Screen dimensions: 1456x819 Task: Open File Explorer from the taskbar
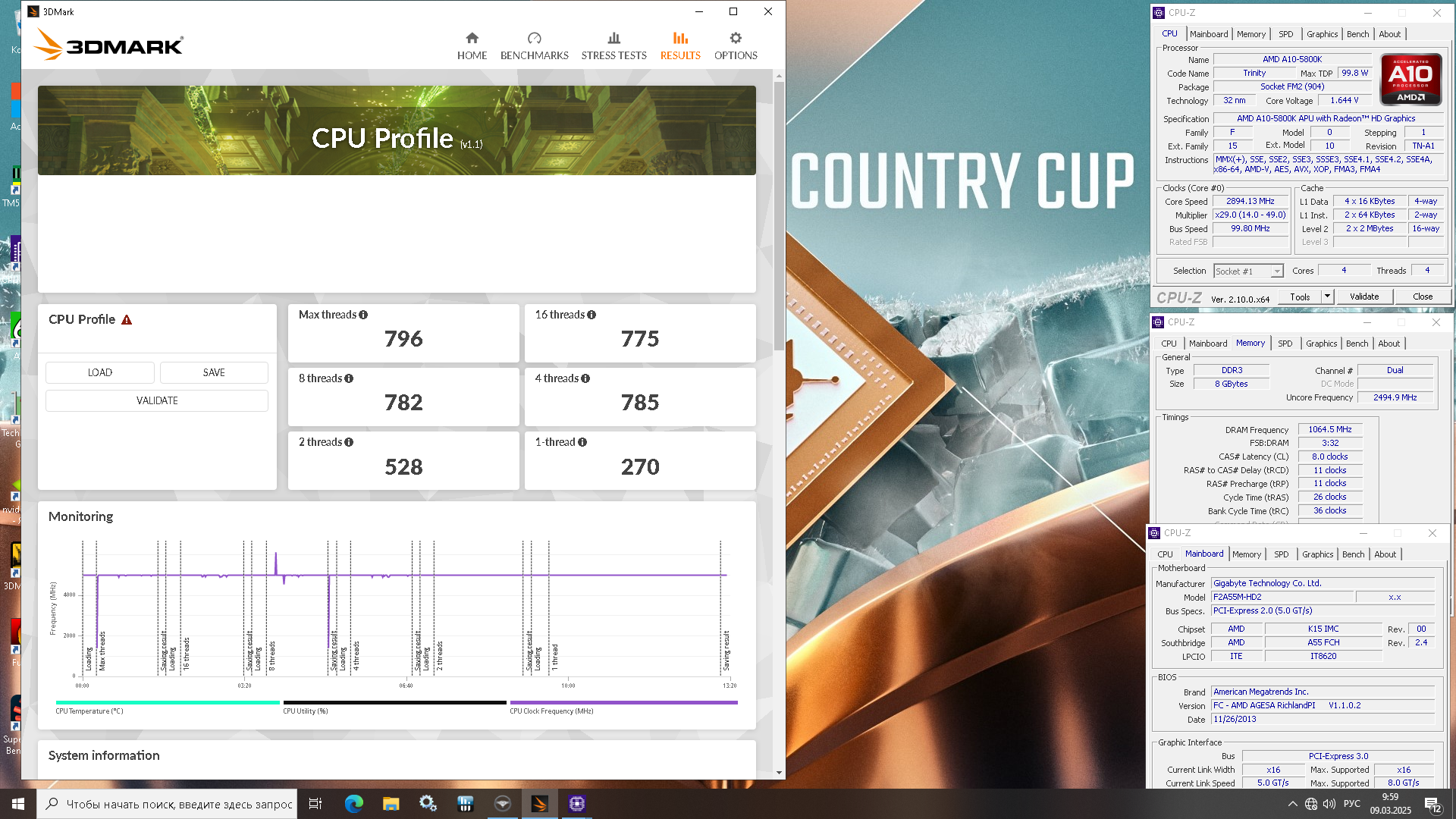(x=391, y=804)
